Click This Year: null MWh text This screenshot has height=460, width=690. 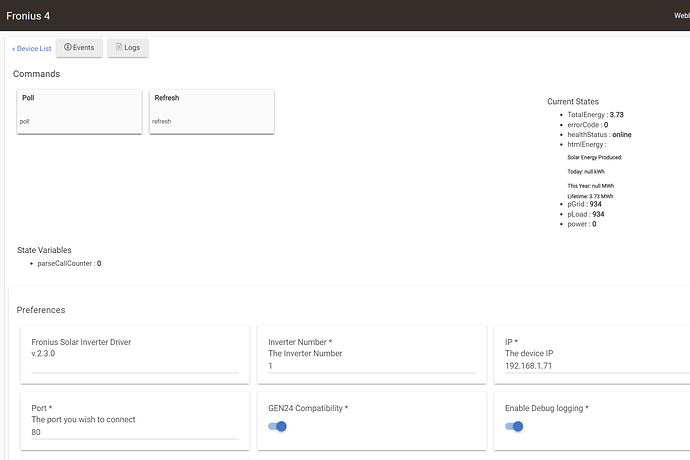tap(591, 186)
